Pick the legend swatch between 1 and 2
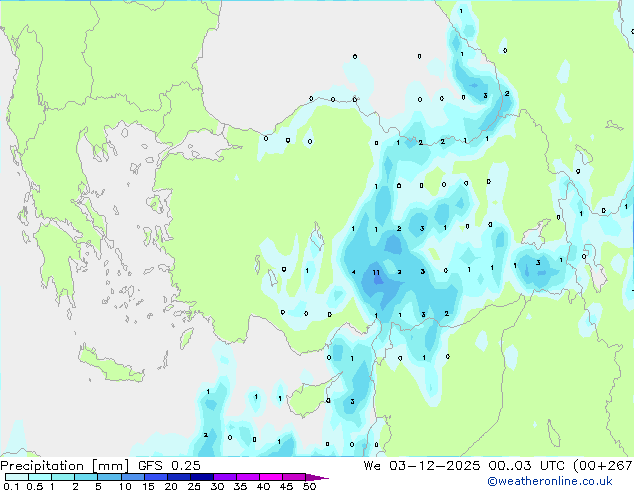634x490 pixels. click(x=63, y=477)
